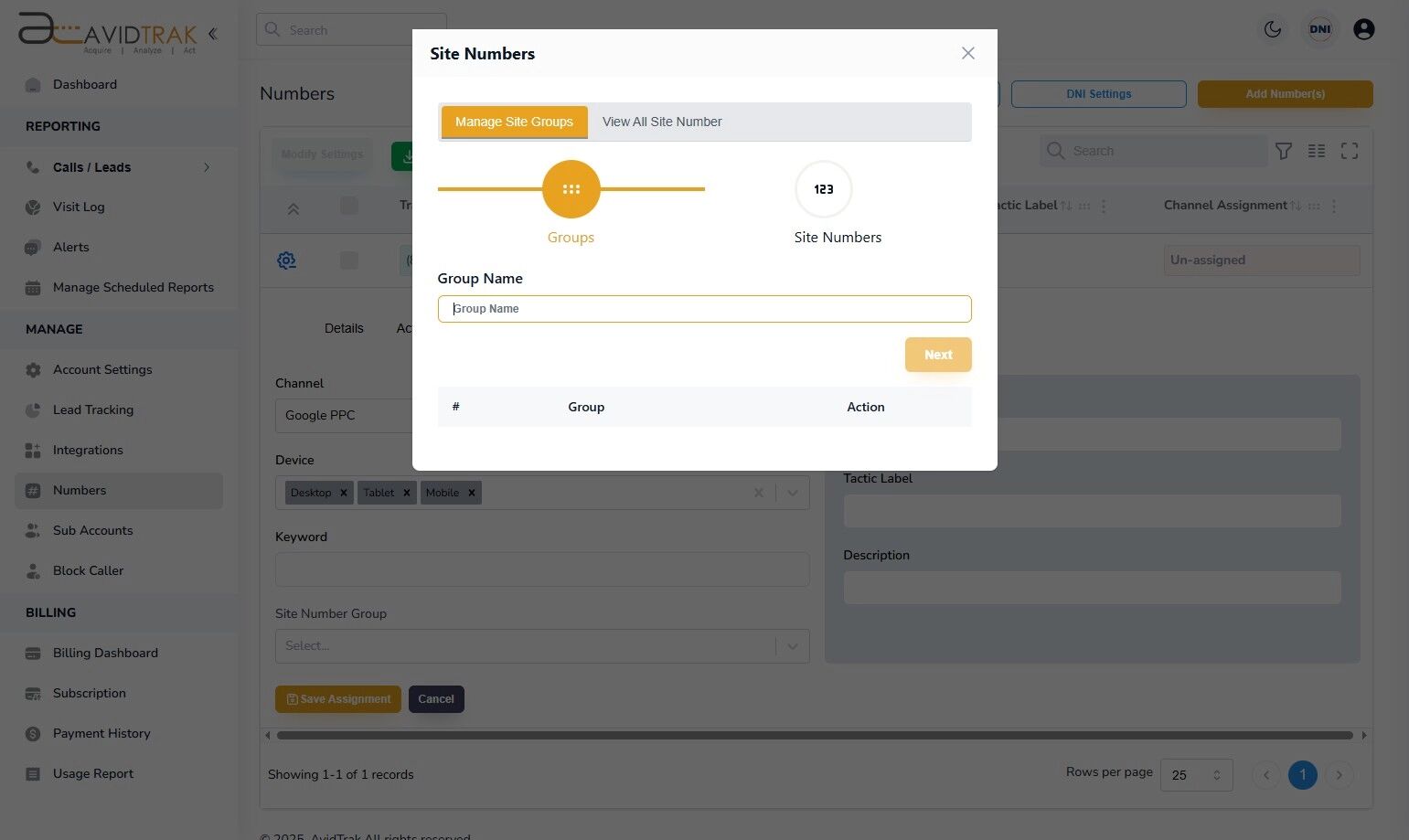Open the row settings gear icon
Screen dimensions: 1409x840
(x=286, y=261)
